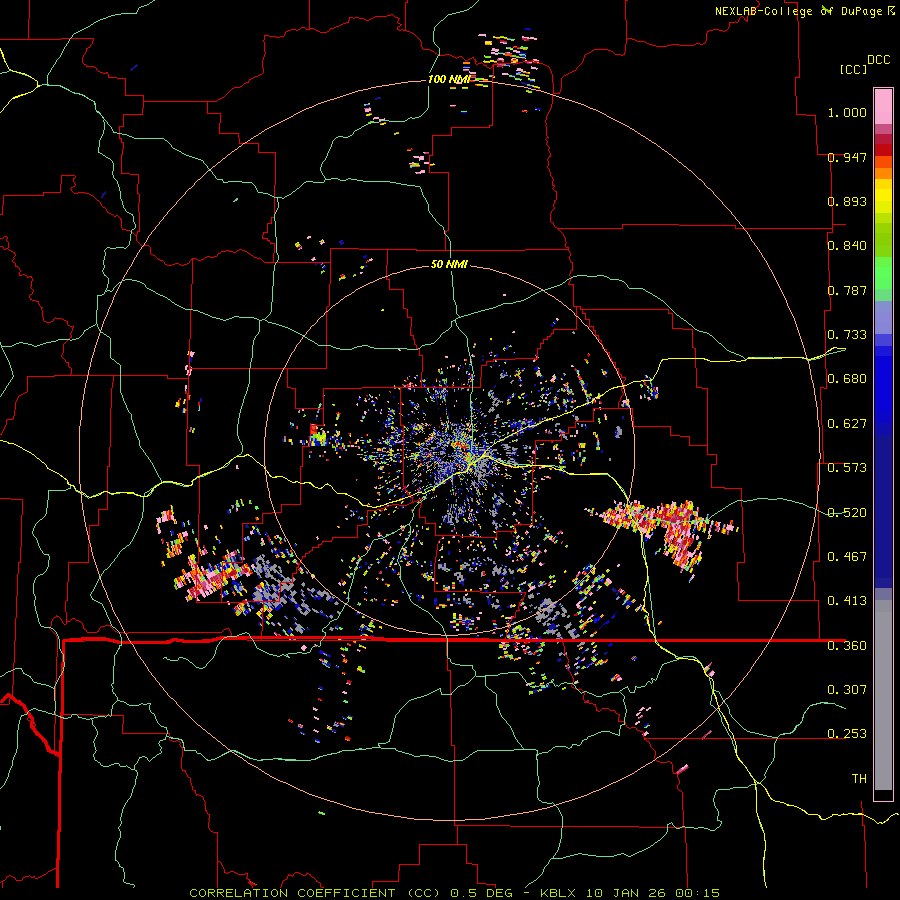The width and height of the screenshot is (900, 900).
Task: Click the 1.000 color scale value
Action: coord(847,112)
